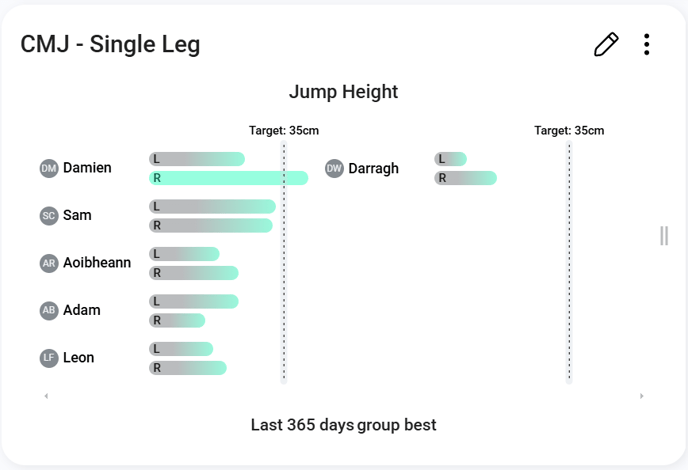Click Sam's left leg jump bar
Image resolution: width=688 pixels, height=470 pixels.
coord(212,206)
